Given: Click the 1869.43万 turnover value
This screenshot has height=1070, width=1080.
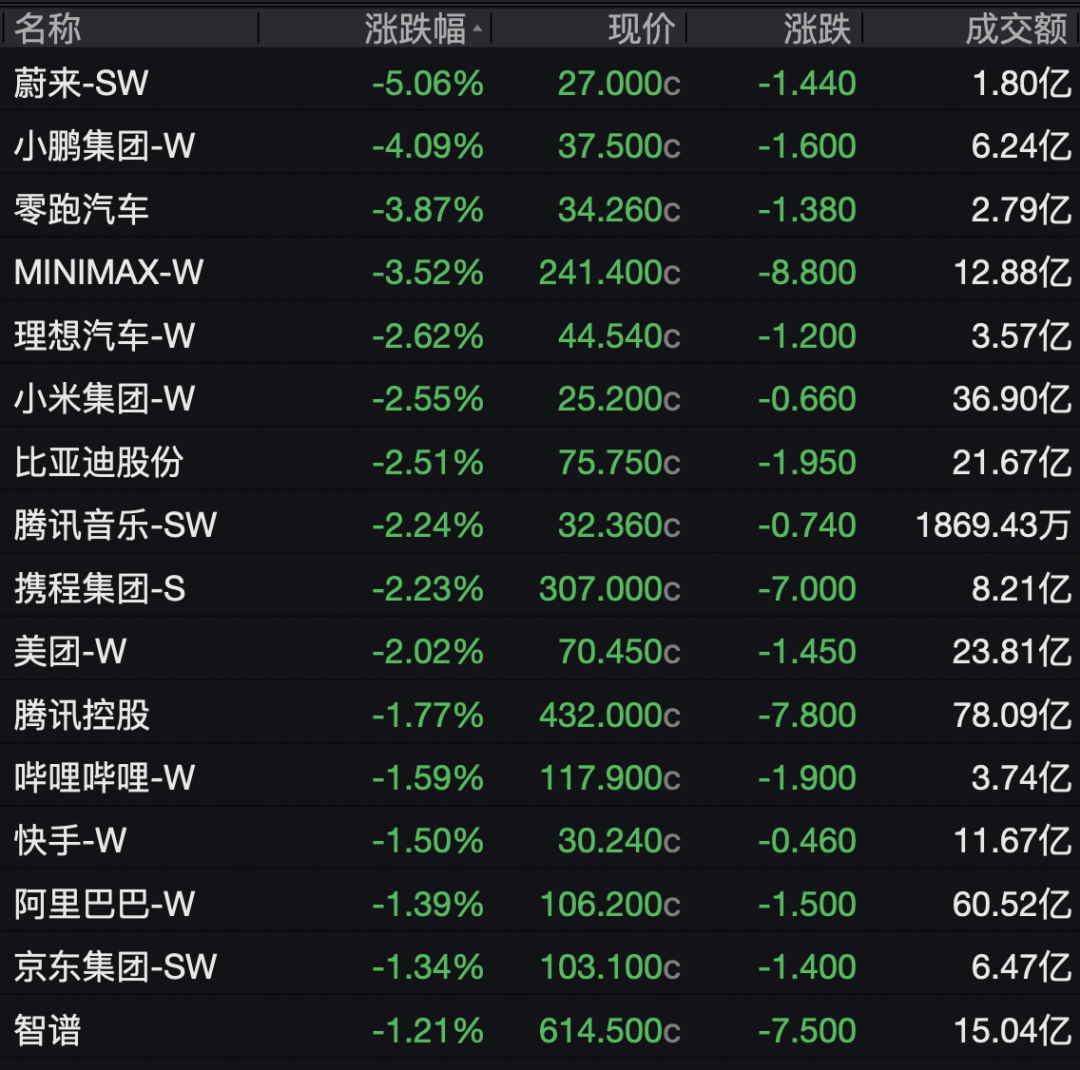Looking at the screenshot, I should (994, 526).
